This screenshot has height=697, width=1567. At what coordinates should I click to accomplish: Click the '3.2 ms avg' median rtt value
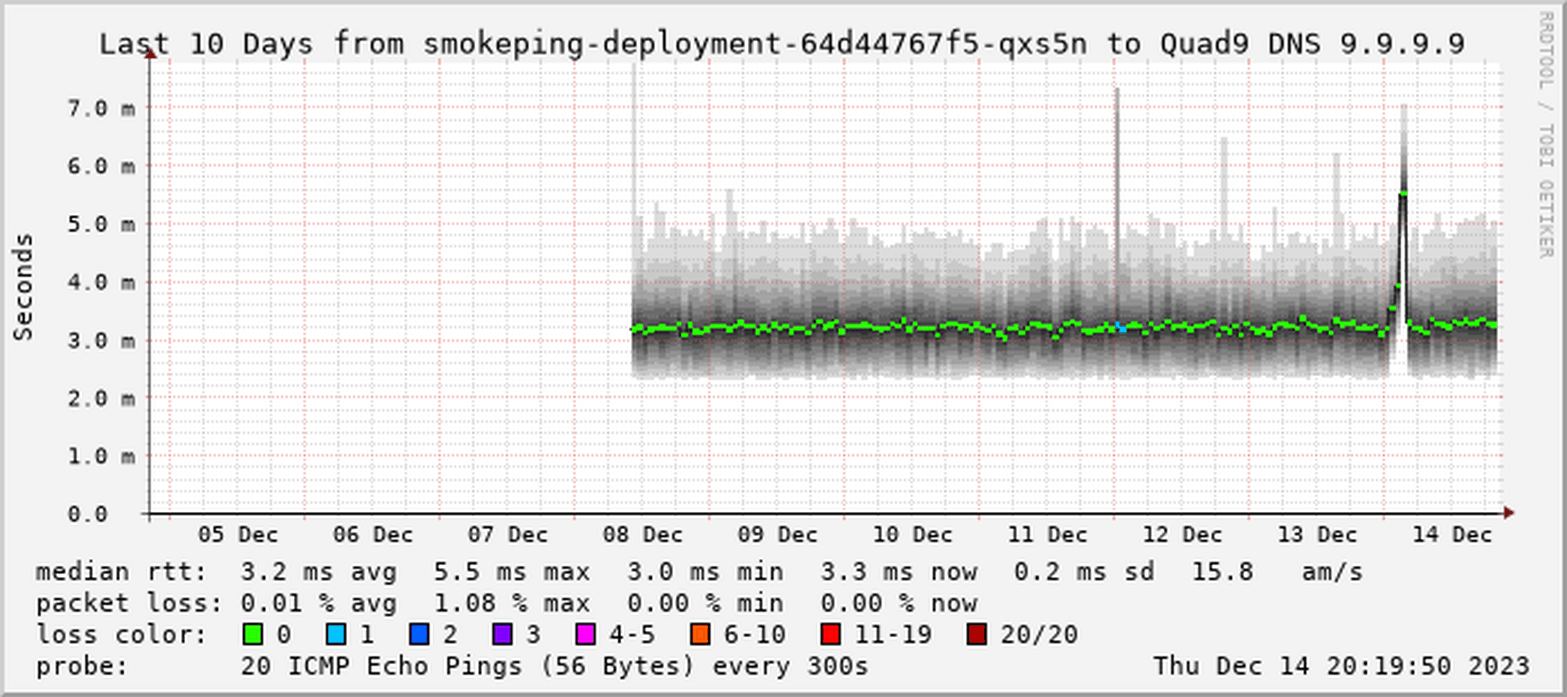click(x=318, y=573)
